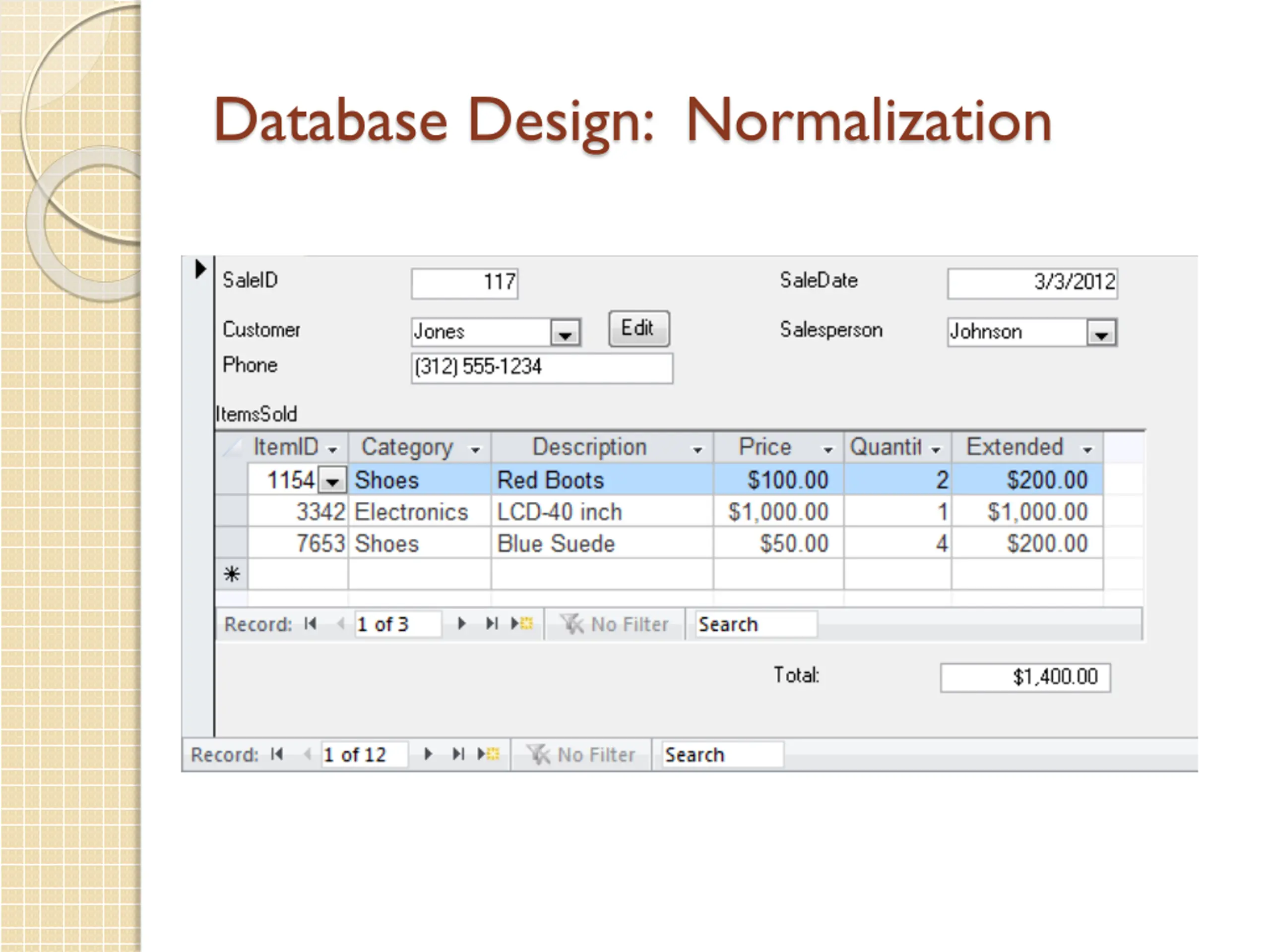Open Category column header dropdown arrow
Viewport: 1270px width, 952px height.
pos(475,449)
